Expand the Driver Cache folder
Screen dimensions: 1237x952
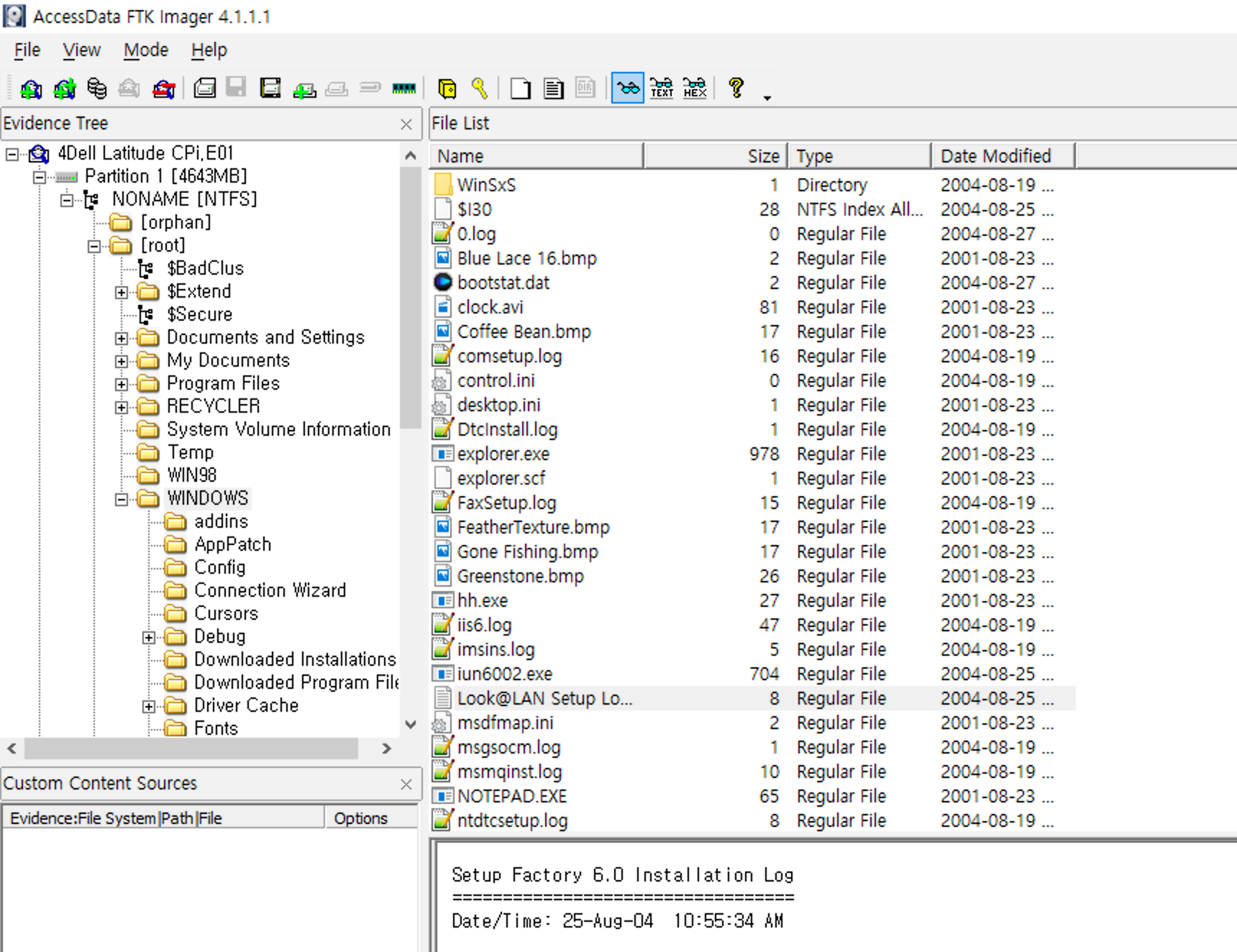pos(149,706)
